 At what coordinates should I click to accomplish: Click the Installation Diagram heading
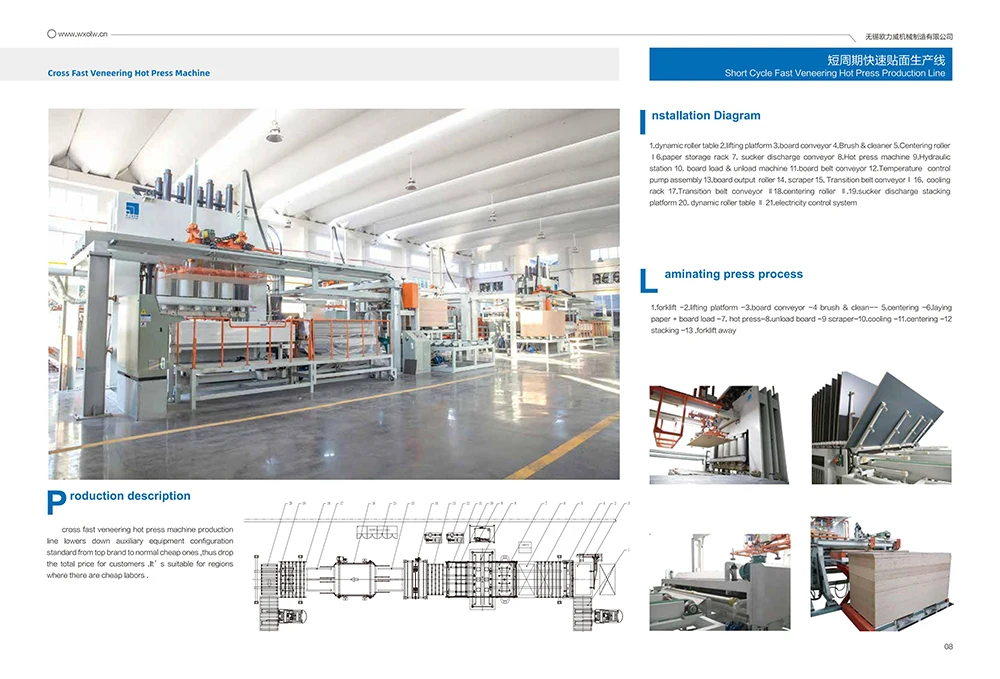tap(705, 116)
